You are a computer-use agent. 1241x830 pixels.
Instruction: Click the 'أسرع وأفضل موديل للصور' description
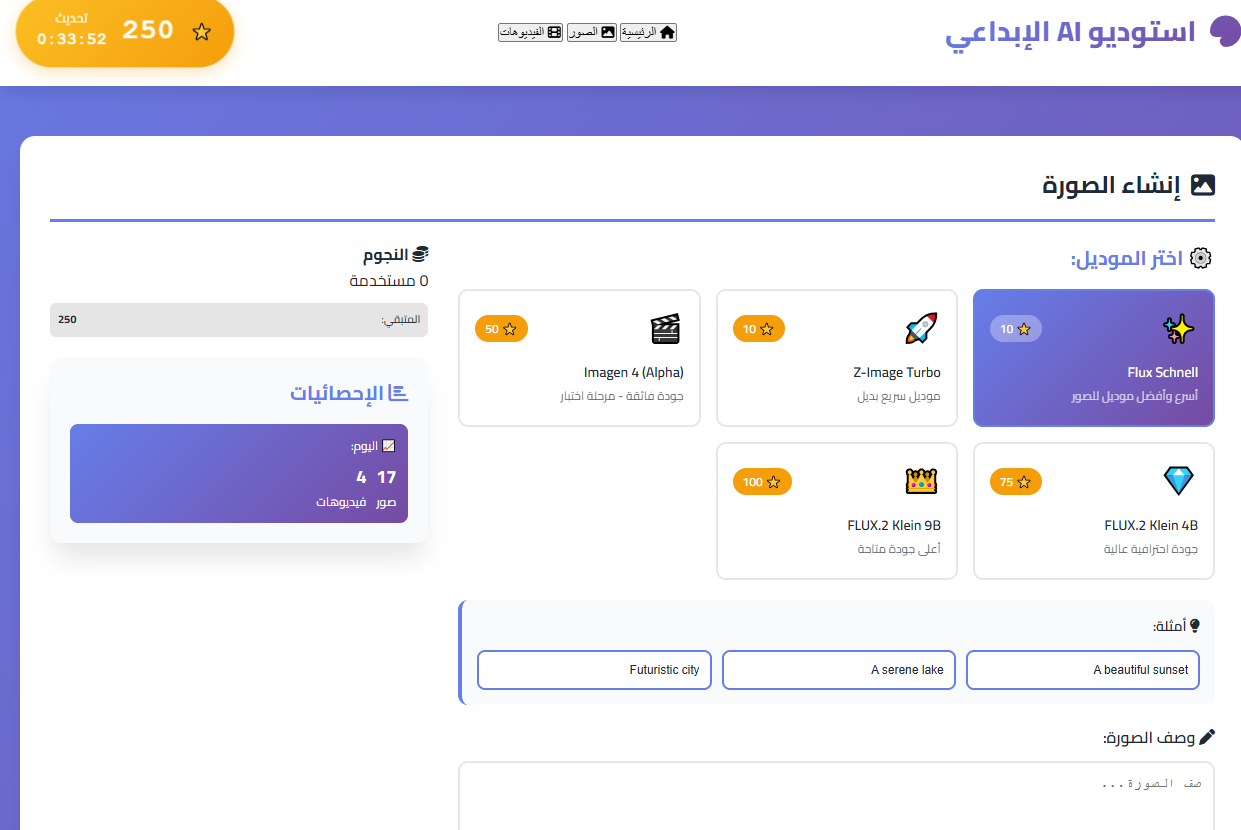1134,396
